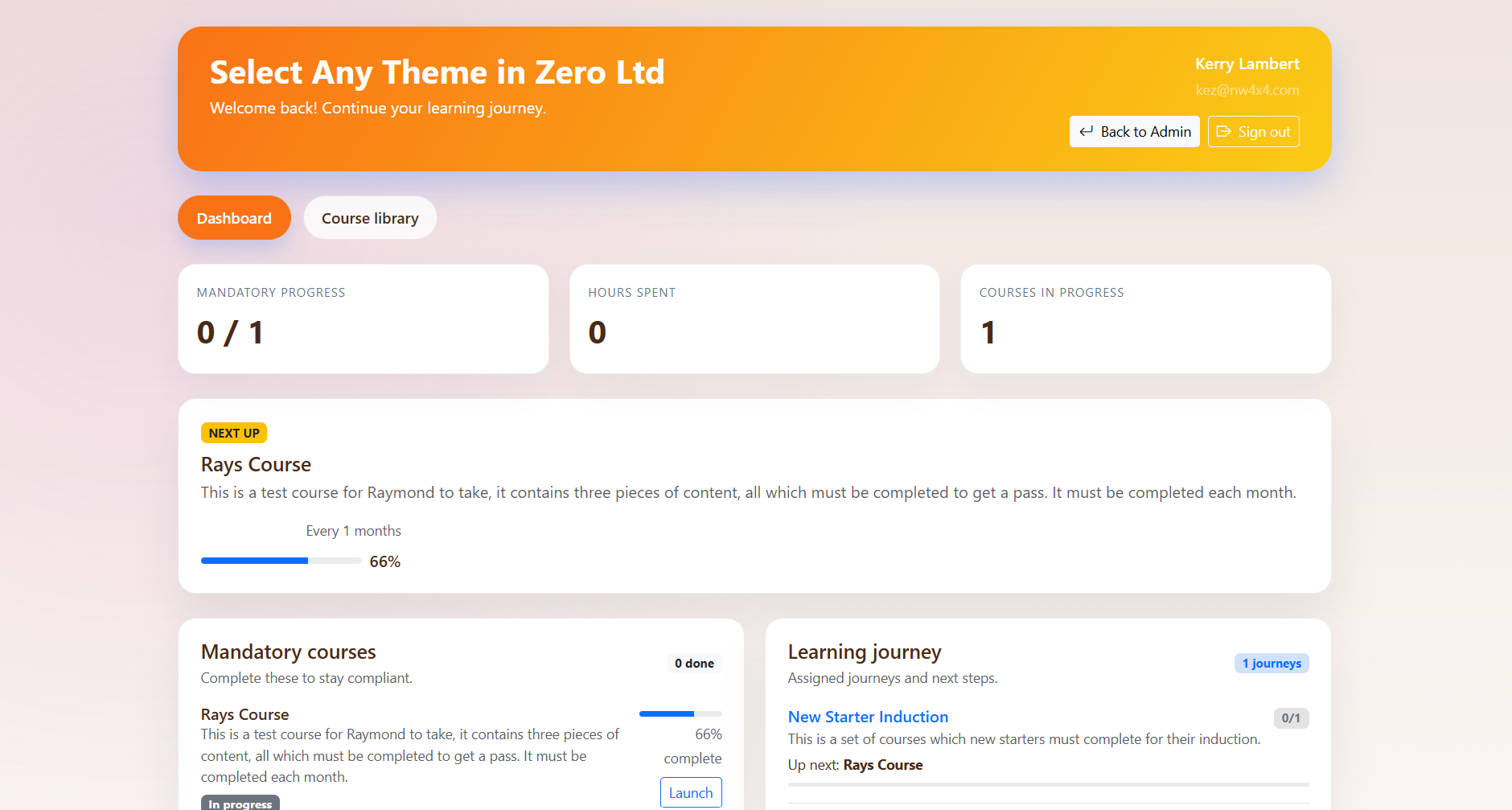Viewport: 1512px width, 810px height.
Task: Click the return arrow icon in Back to Admin
Action: pos(1086,132)
